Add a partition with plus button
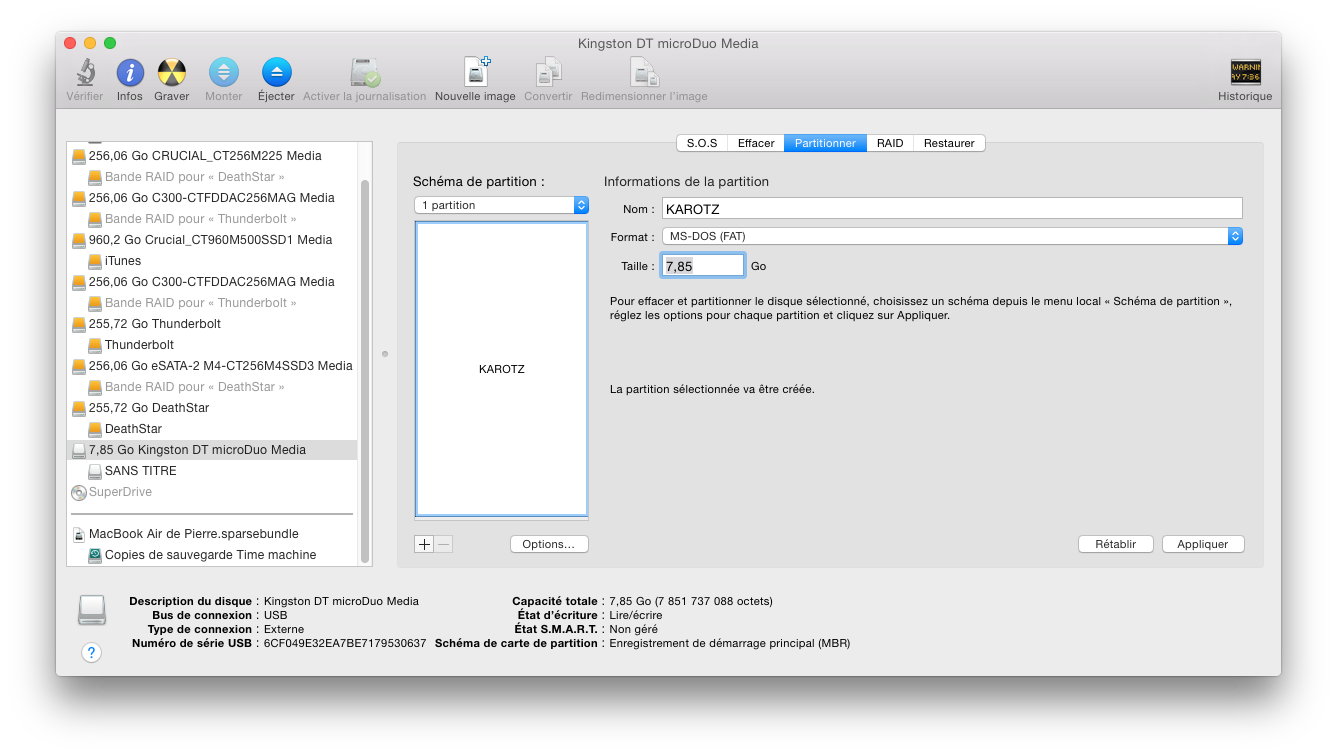 [x=424, y=544]
